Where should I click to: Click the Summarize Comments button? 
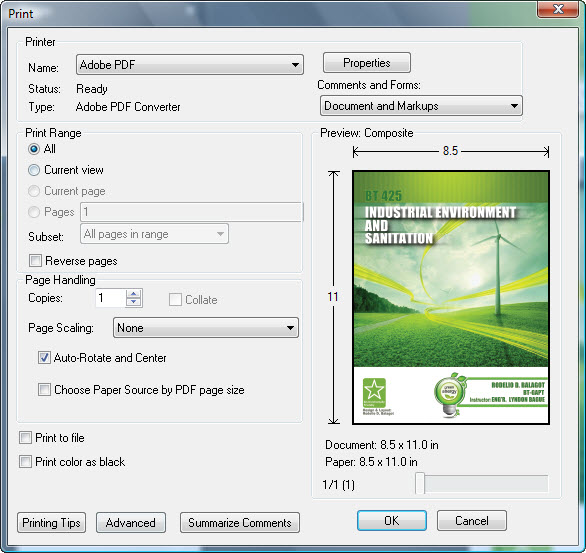[x=240, y=522]
